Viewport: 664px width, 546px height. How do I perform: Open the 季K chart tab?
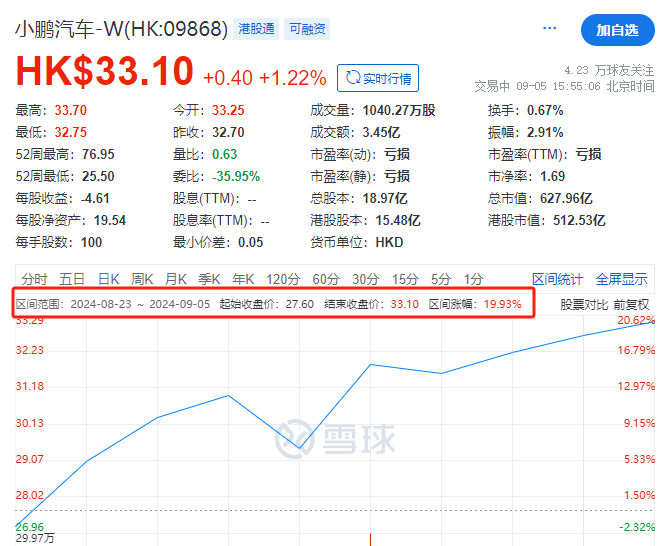click(x=209, y=279)
